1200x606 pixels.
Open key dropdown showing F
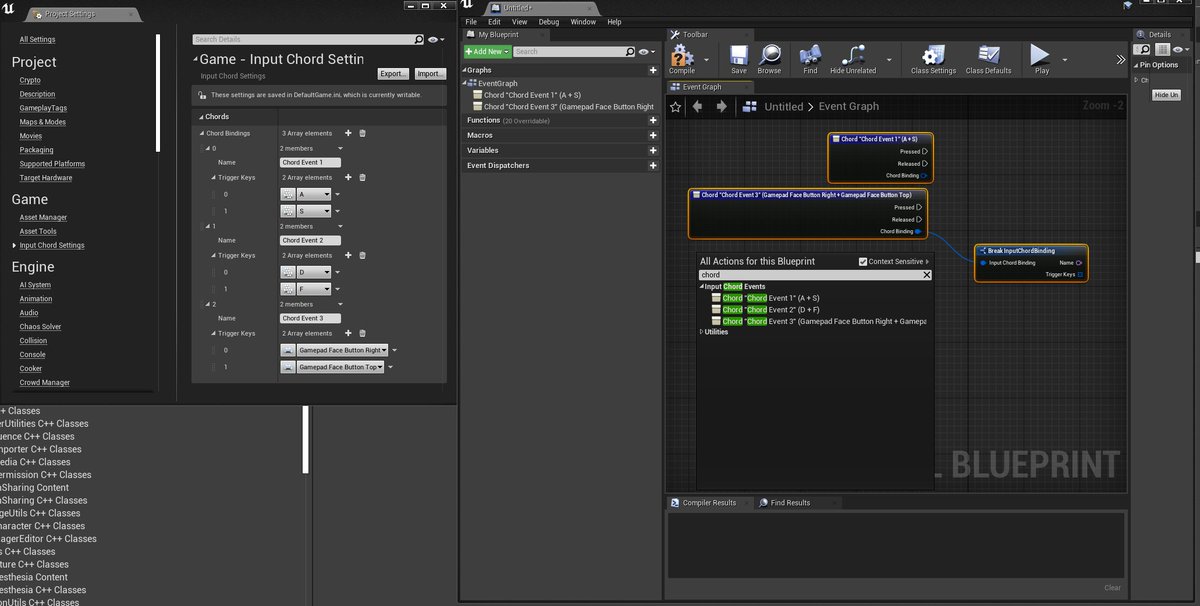pos(316,289)
